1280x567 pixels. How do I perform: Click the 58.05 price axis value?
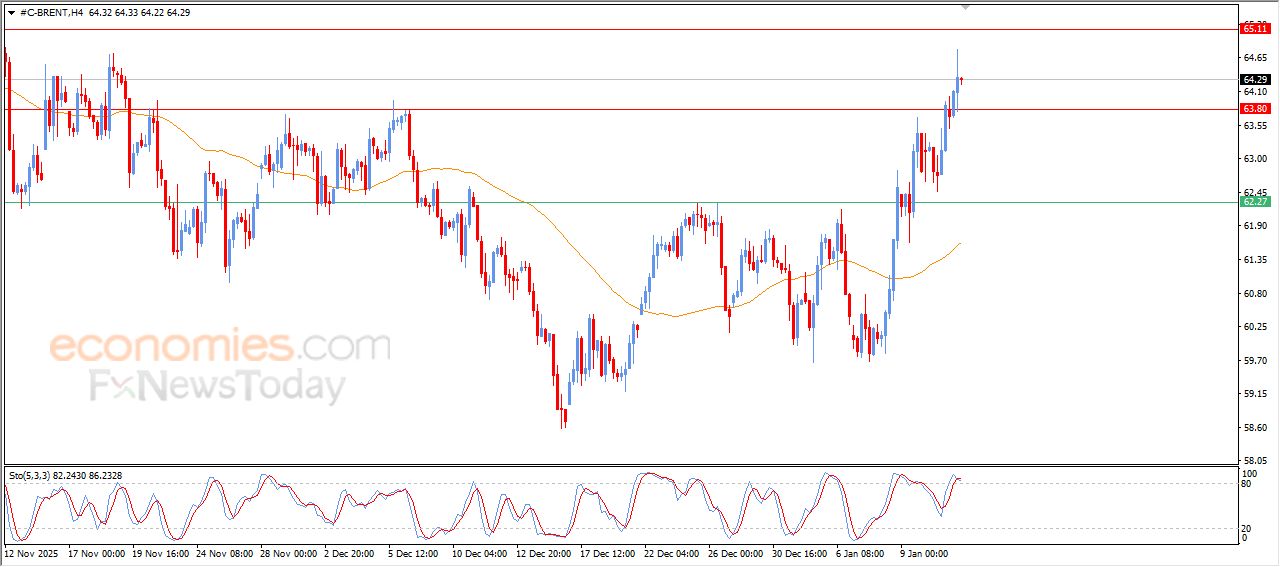1255,461
